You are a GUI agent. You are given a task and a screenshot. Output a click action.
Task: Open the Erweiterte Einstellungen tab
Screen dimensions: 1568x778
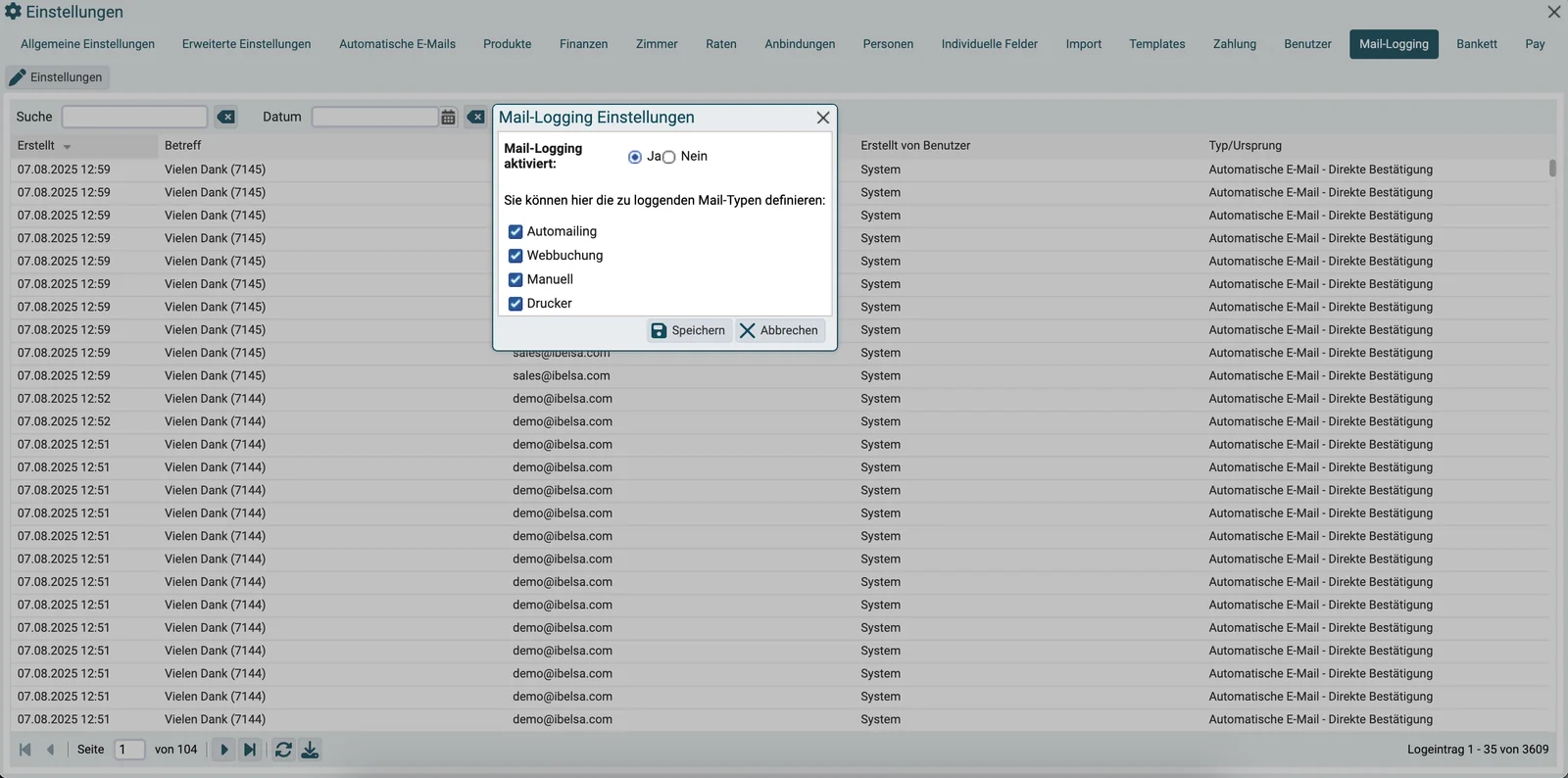tap(247, 44)
